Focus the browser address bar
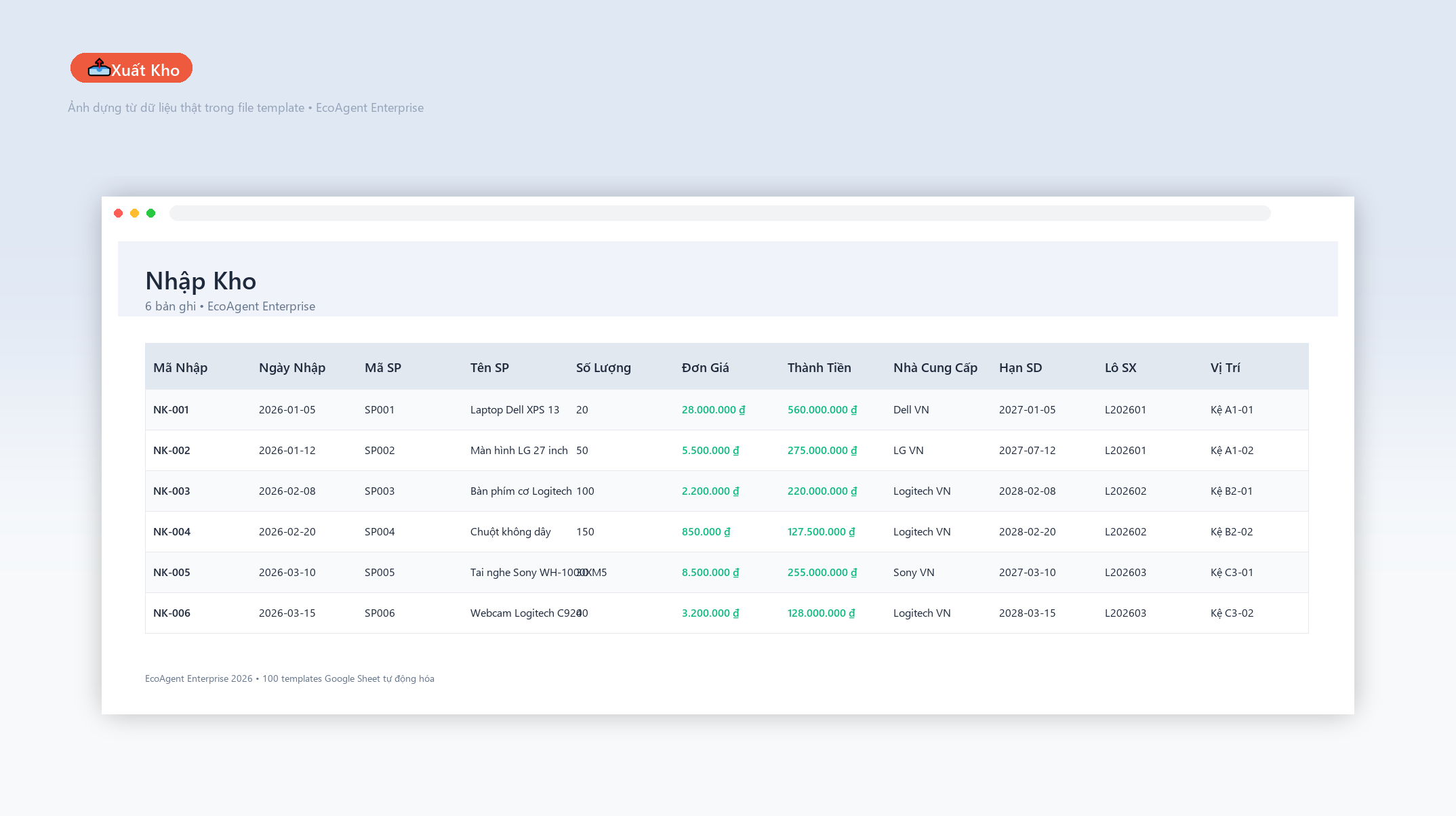The width and height of the screenshot is (1456, 816). 720,213
